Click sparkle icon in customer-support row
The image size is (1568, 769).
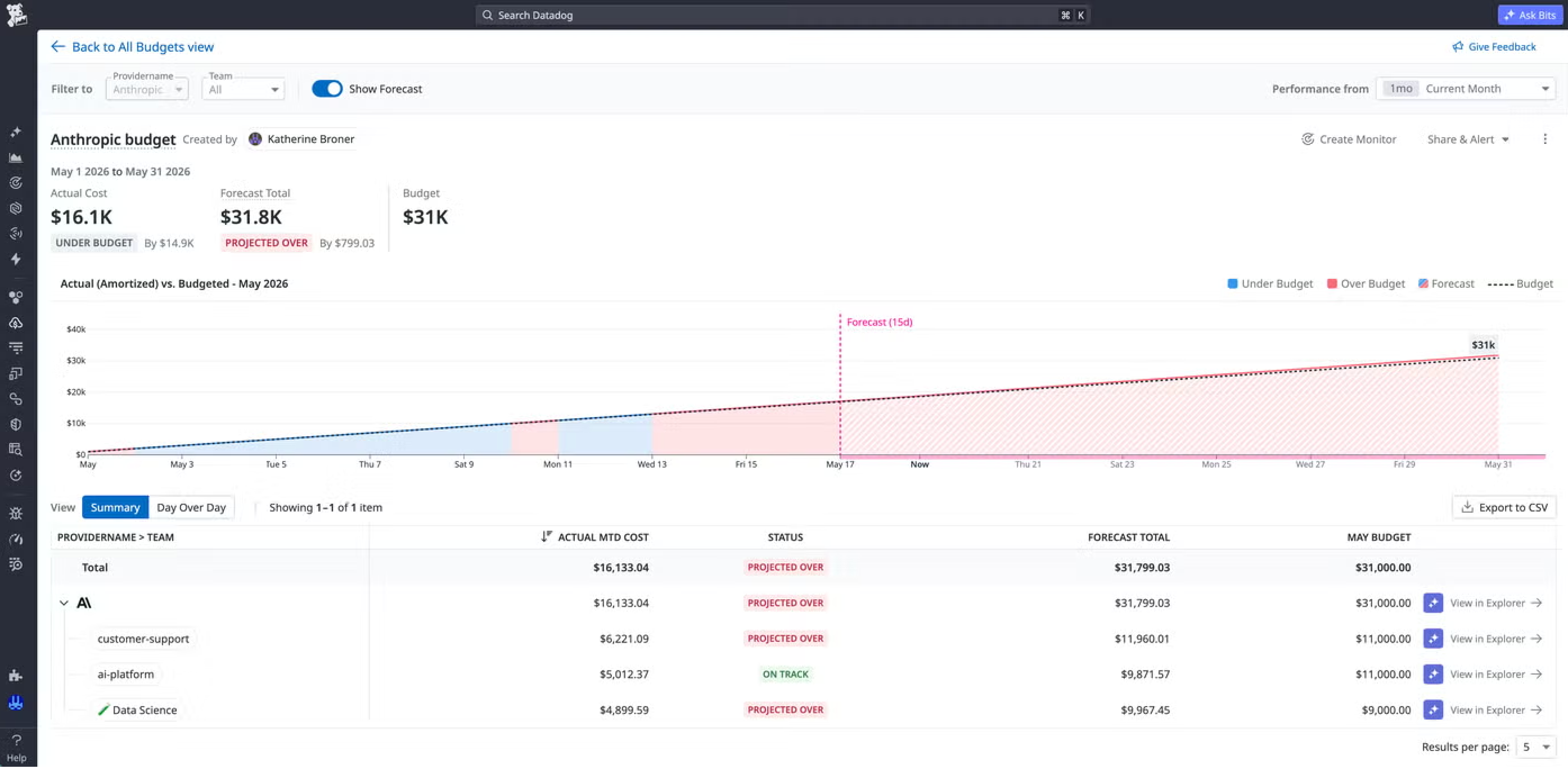pyautogui.click(x=1433, y=638)
